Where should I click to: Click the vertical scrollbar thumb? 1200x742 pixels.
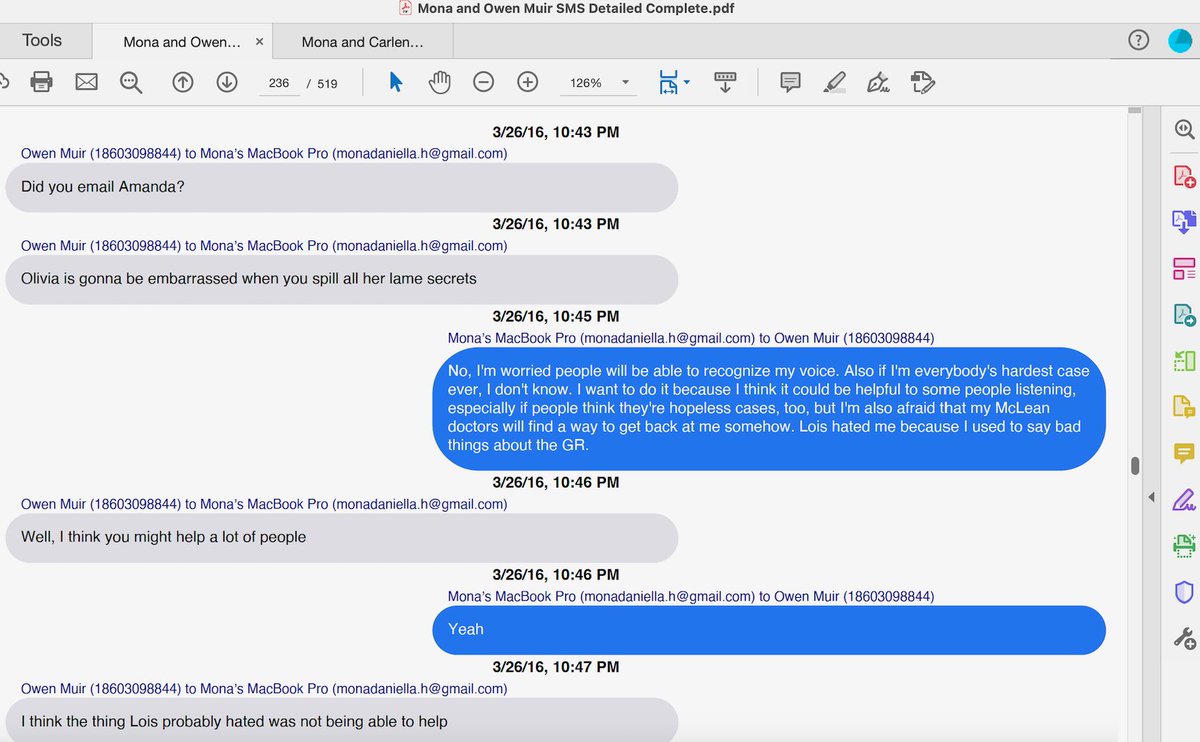point(1135,466)
